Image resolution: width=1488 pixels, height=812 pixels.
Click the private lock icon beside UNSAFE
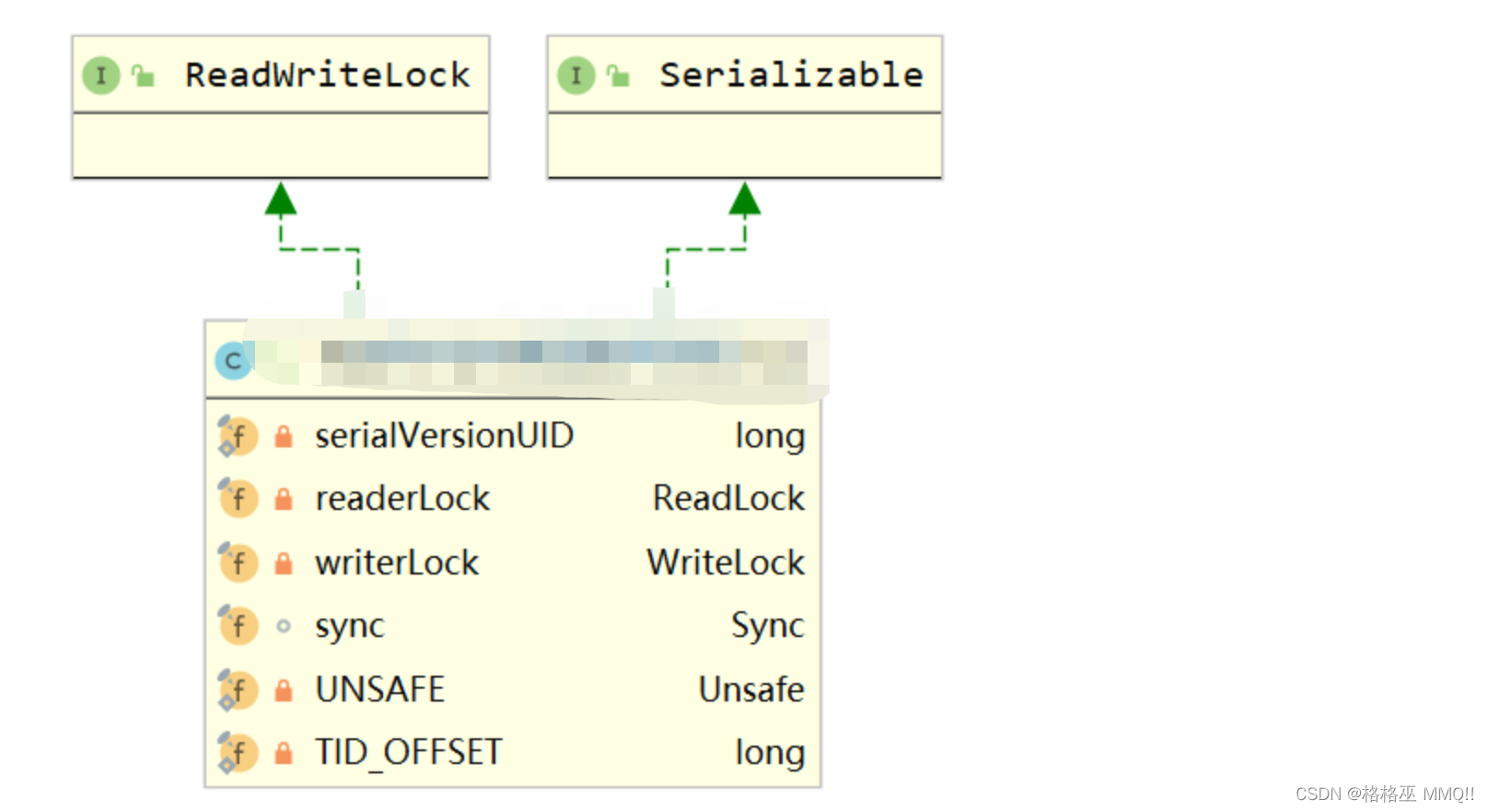(284, 690)
